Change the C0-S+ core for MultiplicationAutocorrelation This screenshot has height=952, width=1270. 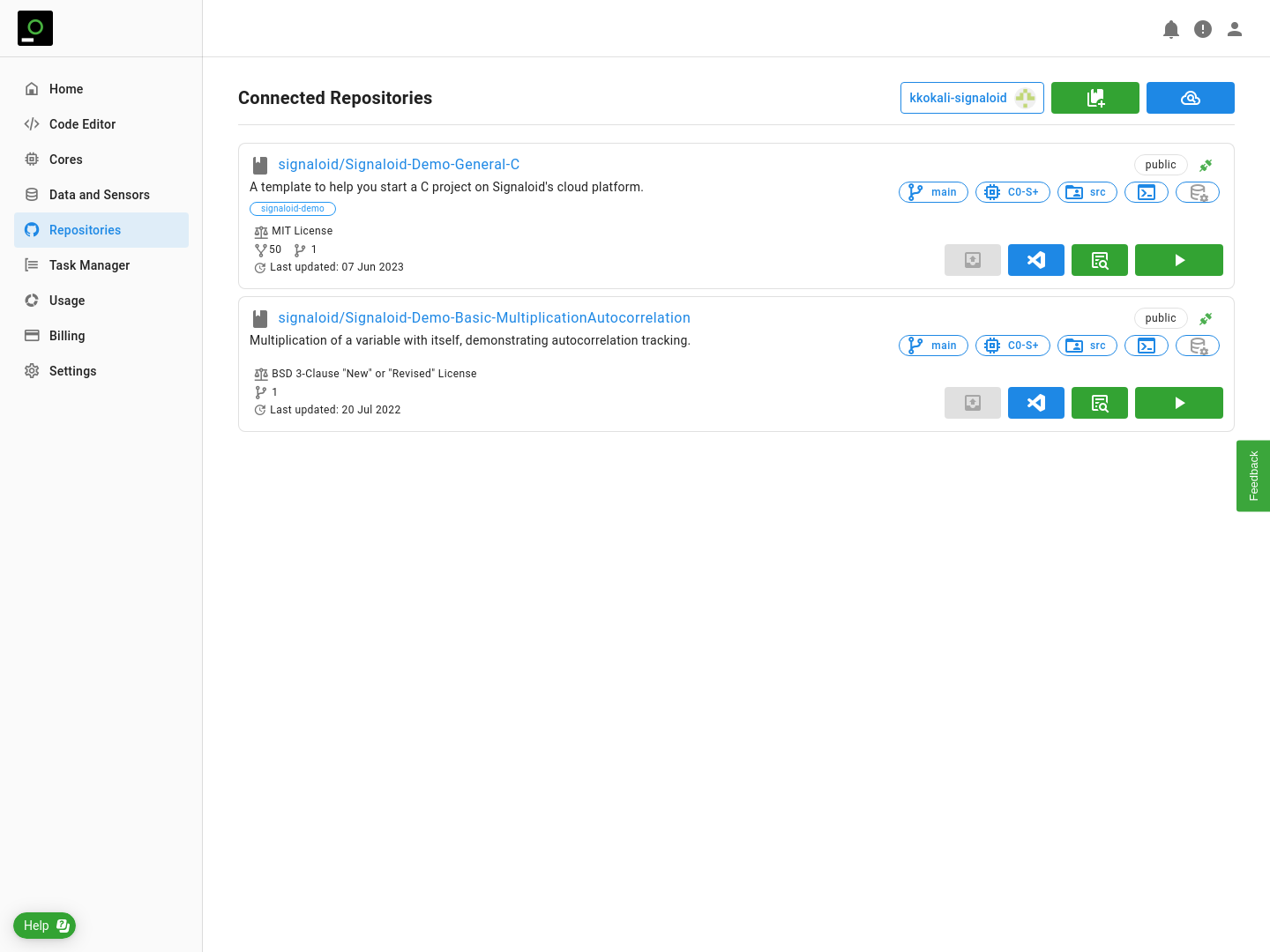coord(1012,346)
